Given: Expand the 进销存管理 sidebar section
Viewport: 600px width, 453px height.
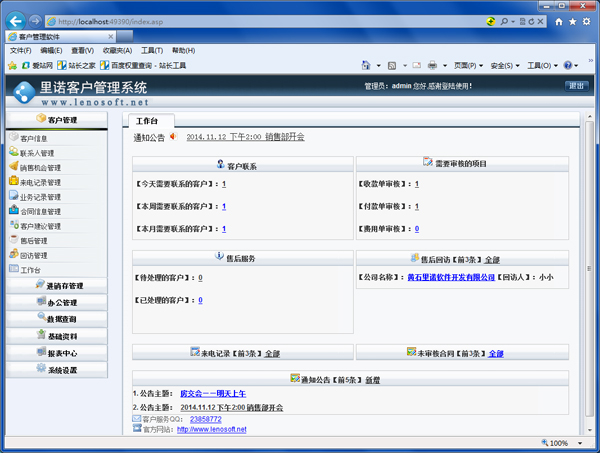Looking at the screenshot, I should tap(57, 286).
